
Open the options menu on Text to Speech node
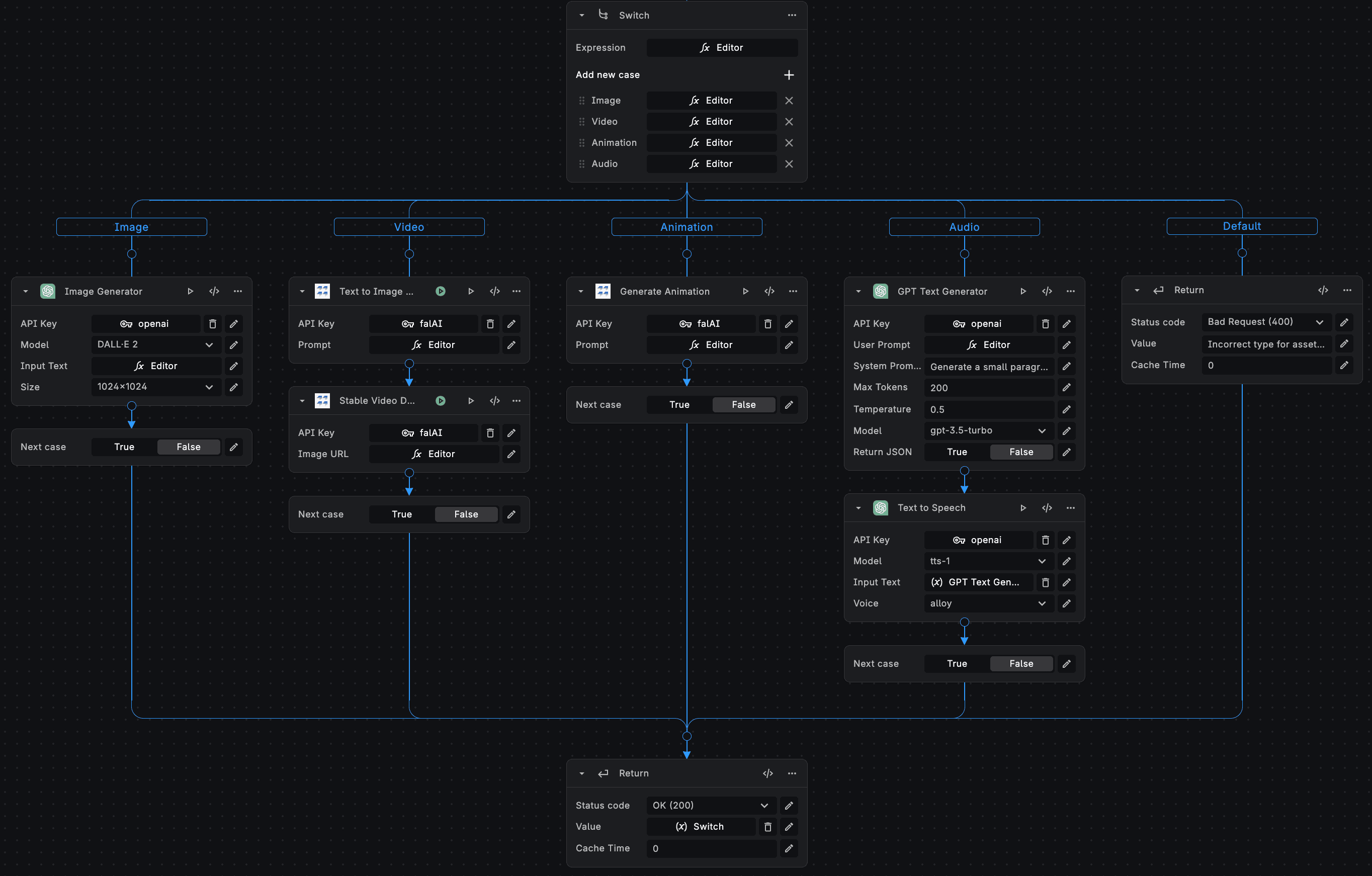(1070, 507)
